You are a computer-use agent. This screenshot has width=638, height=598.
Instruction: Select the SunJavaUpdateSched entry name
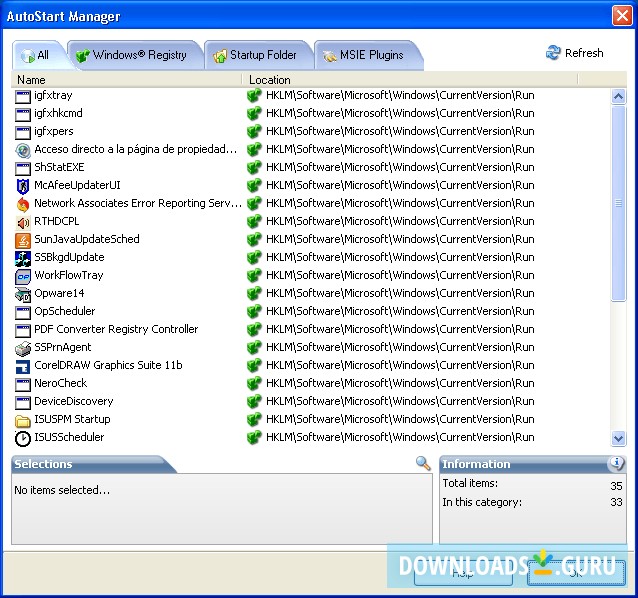pyautogui.click(x=87, y=239)
